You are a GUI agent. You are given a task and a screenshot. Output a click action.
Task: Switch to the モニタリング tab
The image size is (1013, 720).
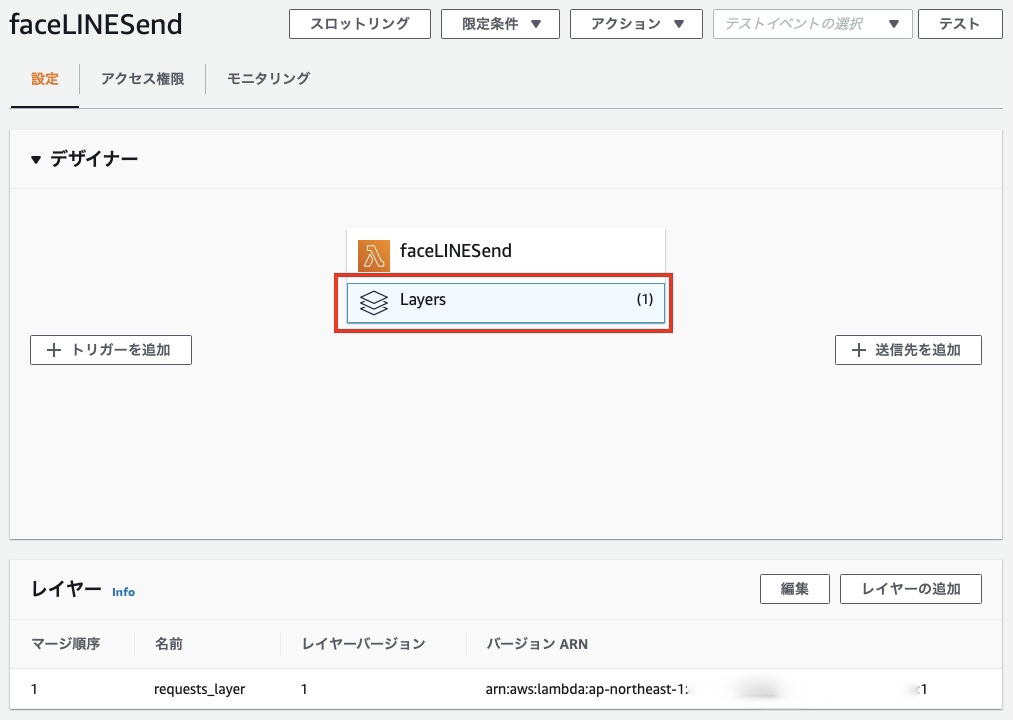point(268,79)
